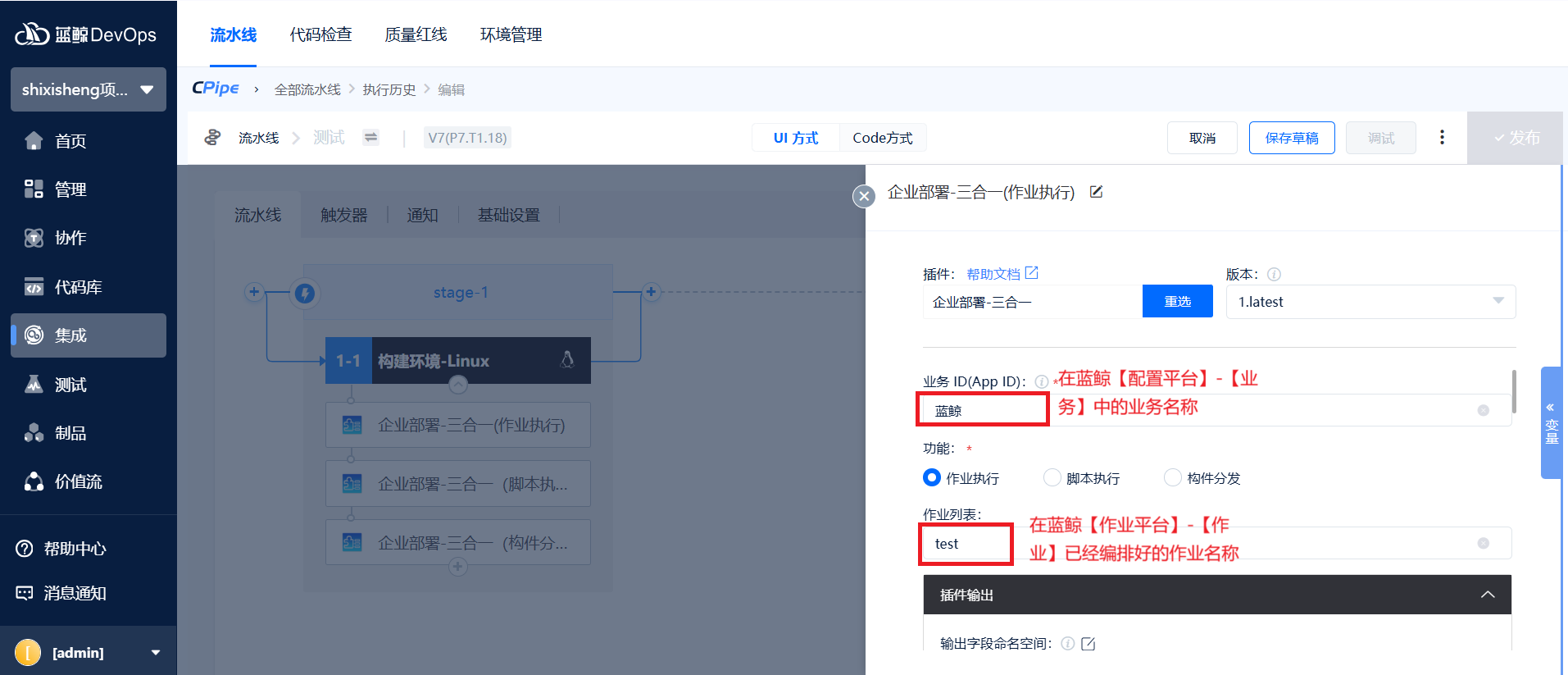Select the 构件分发 radio option
The width and height of the screenshot is (1568, 675).
[x=1173, y=477]
